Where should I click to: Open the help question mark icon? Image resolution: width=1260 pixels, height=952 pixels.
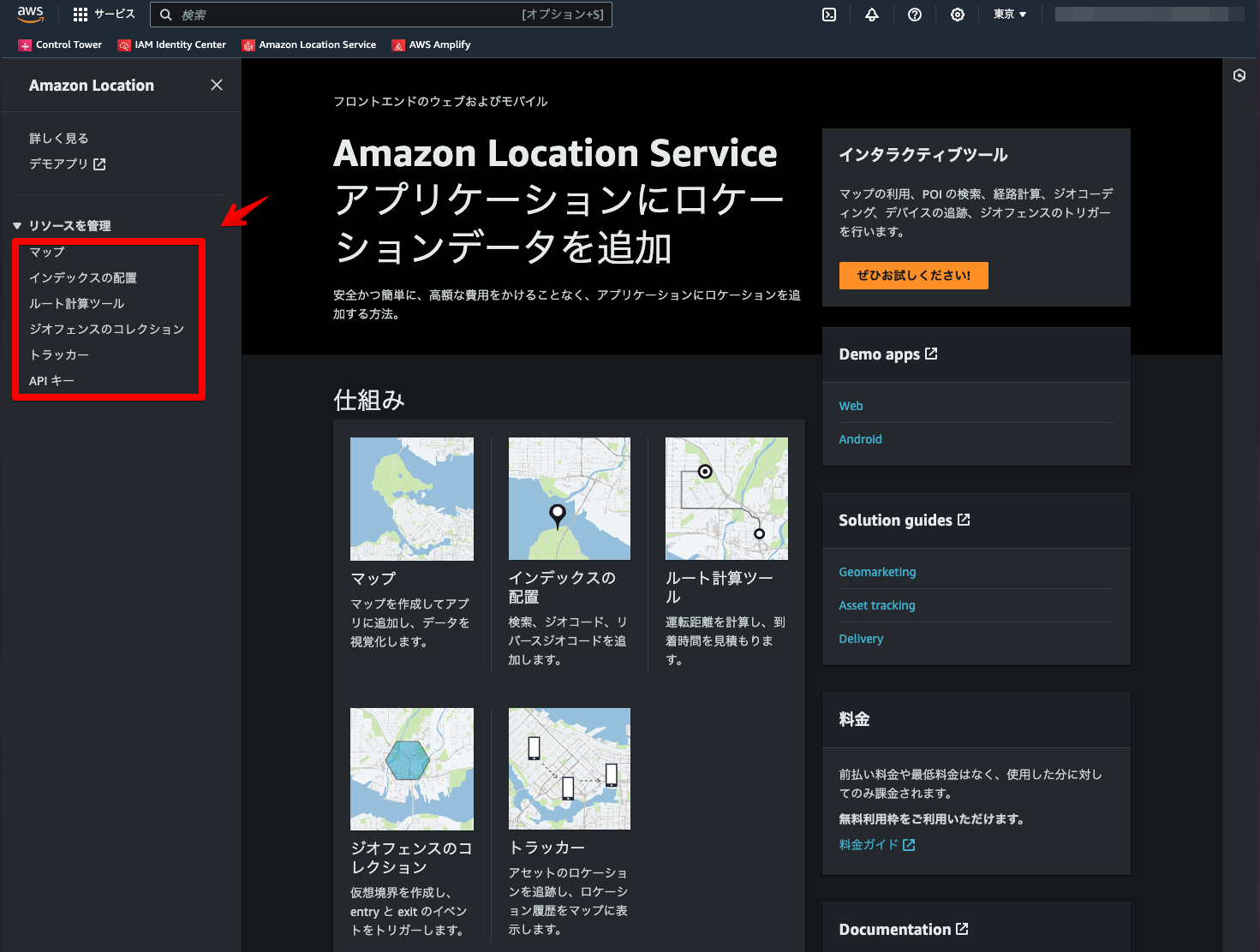point(915,15)
